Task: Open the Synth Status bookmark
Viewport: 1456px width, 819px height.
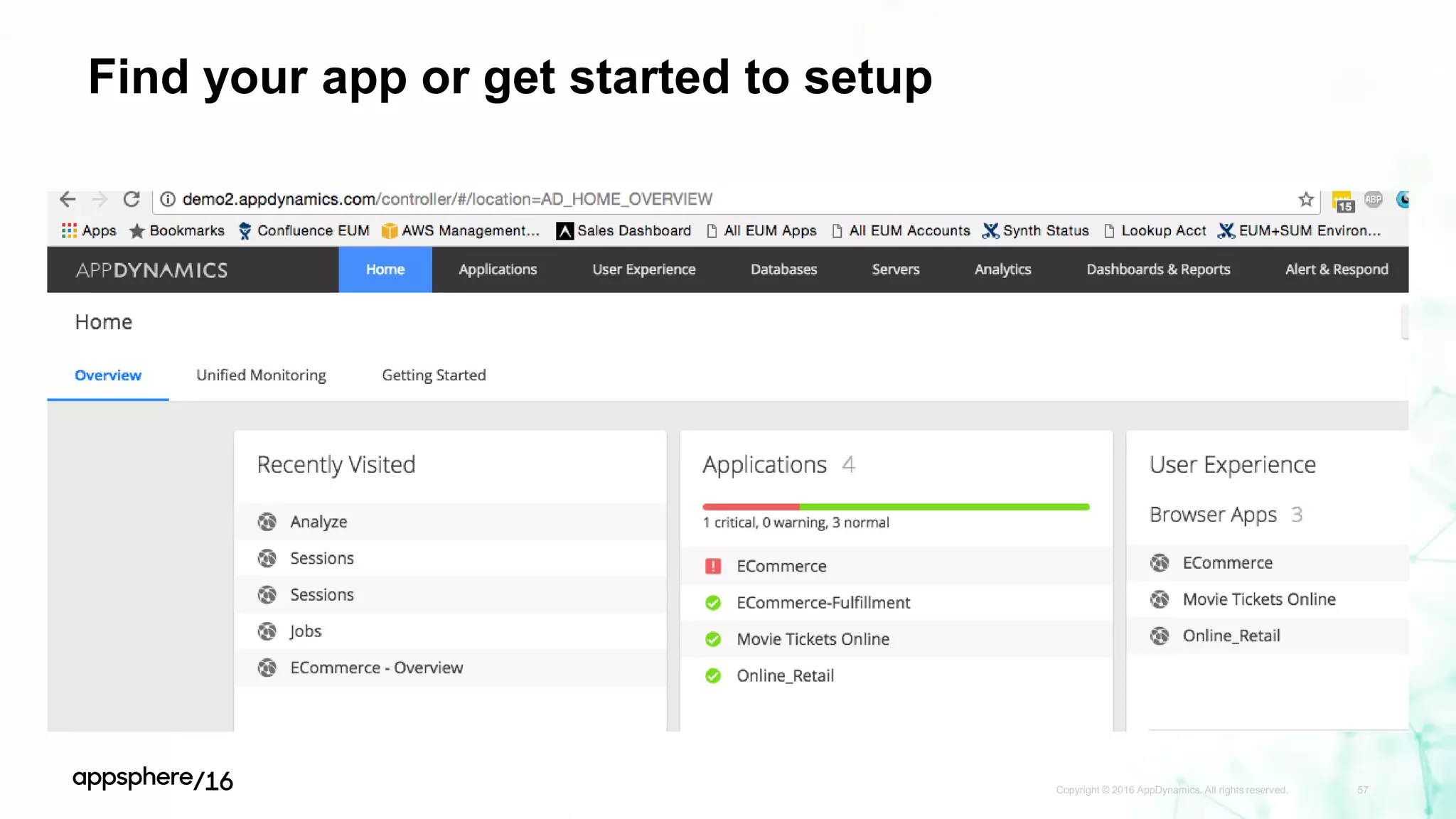Action: (1036, 230)
